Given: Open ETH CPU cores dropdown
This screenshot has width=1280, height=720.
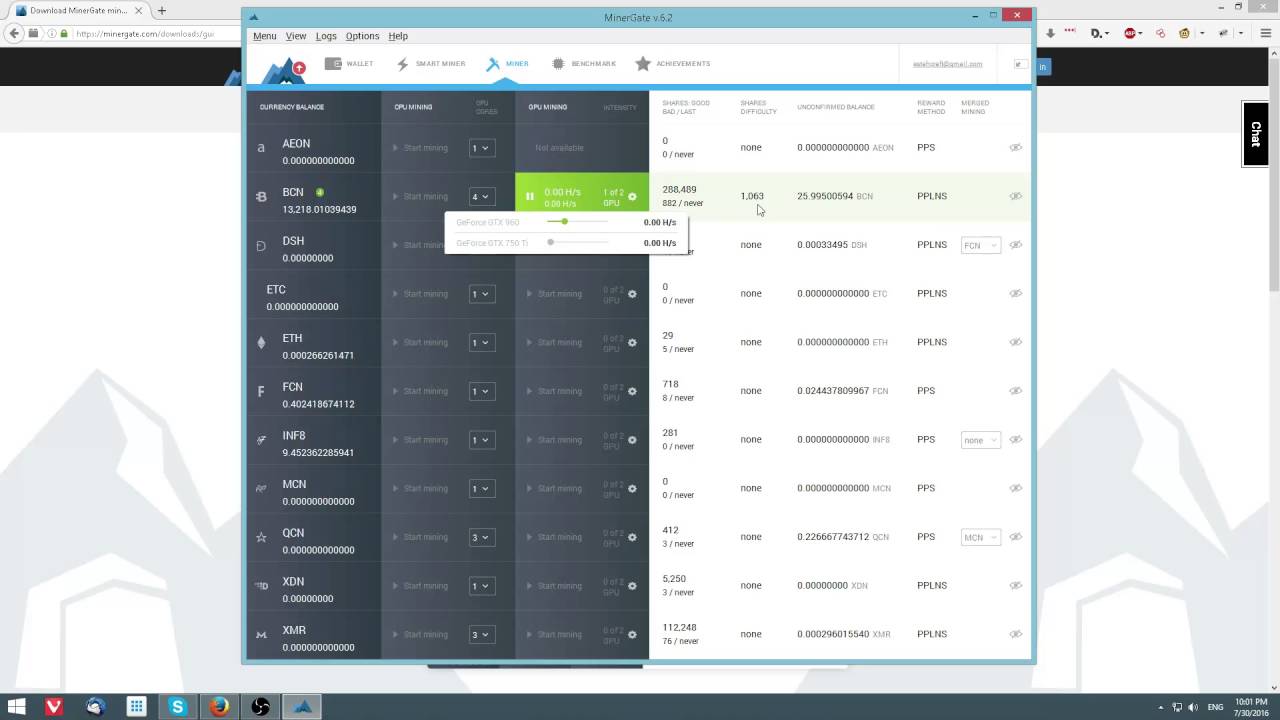Looking at the screenshot, I should pyautogui.click(x=482, y=342).
